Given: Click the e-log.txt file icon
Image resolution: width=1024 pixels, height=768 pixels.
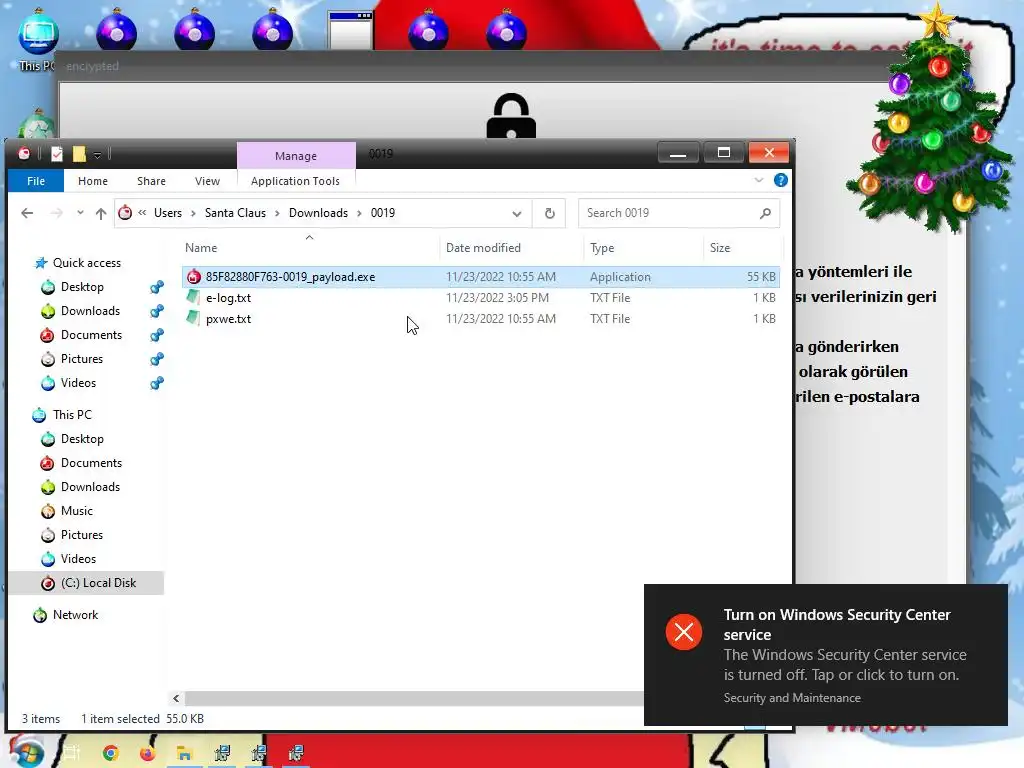Looking at the screenshot, I should coord(193,297).
